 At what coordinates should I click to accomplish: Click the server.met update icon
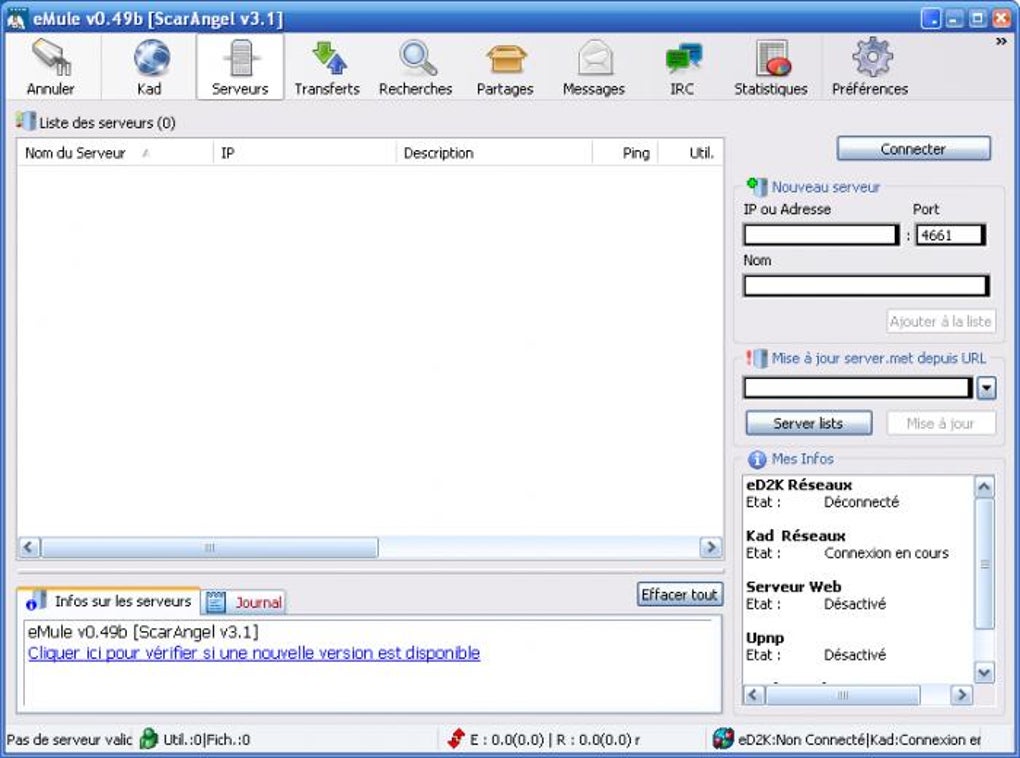coord(756,358)
